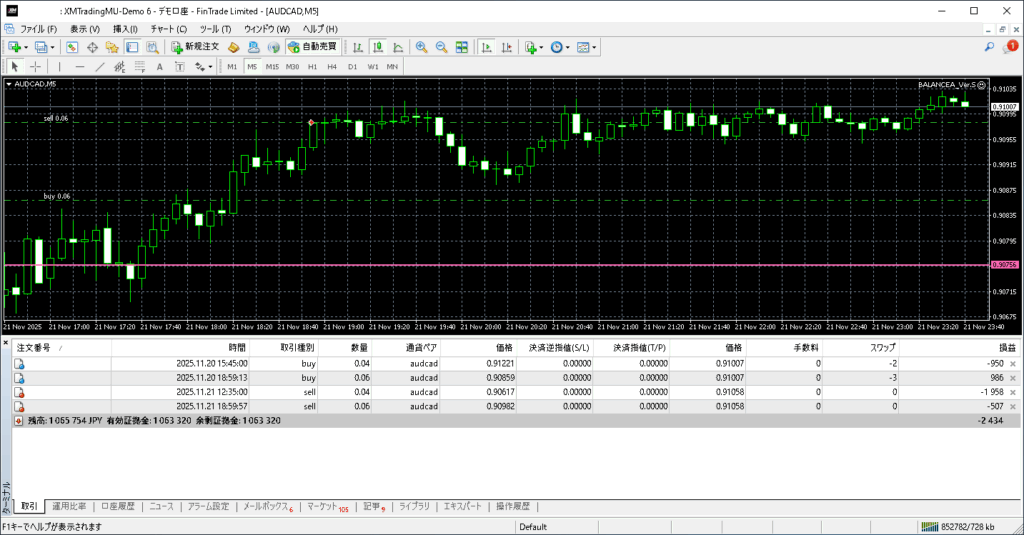This screenshot has width=1024, height=535.
Task: Switch chart to candlestick display
Action: [379, 47]
